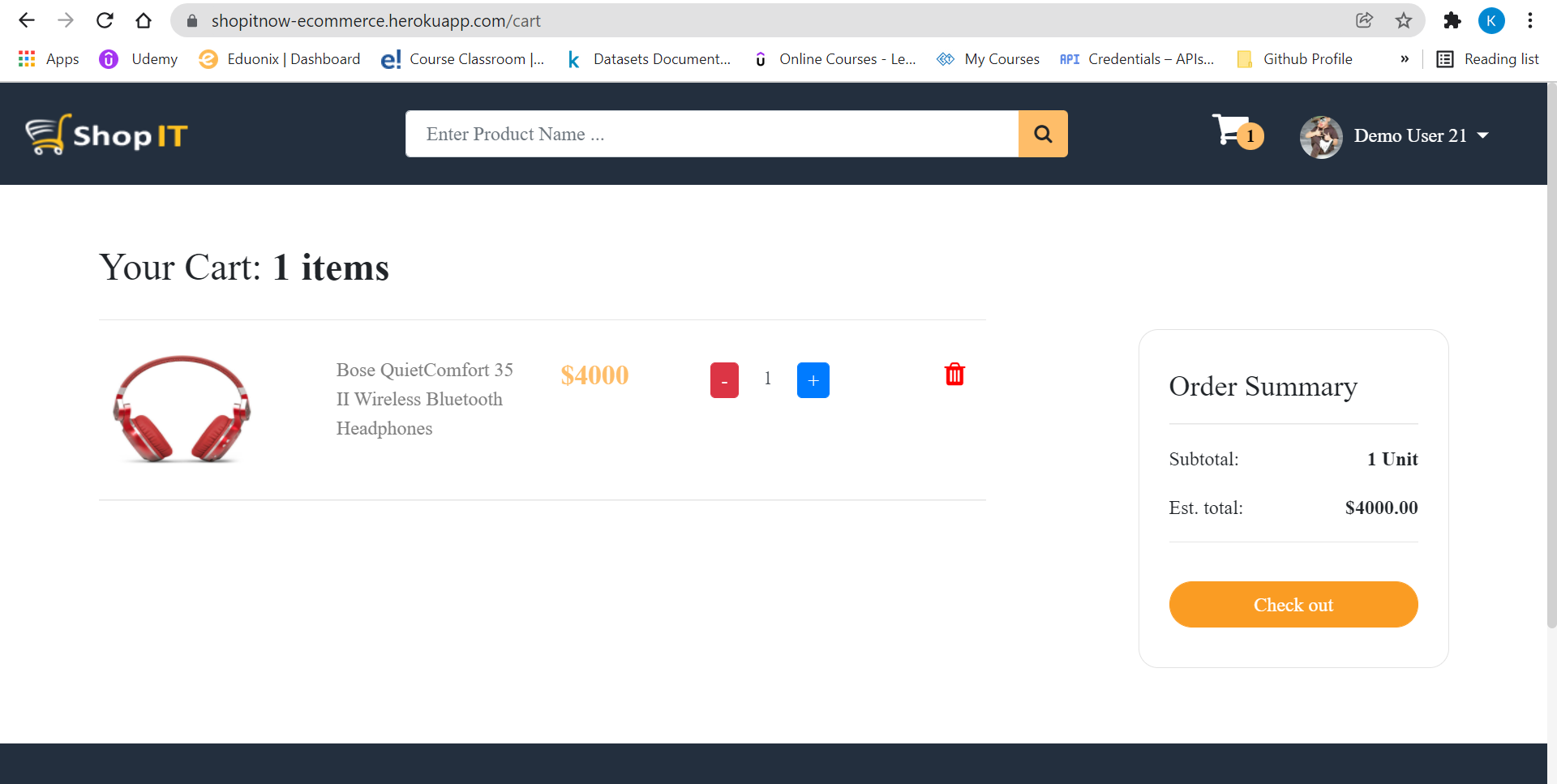This screenshot has height=784, width=1557.
Task: Click the red headphones product image
Action: point(181,409)
